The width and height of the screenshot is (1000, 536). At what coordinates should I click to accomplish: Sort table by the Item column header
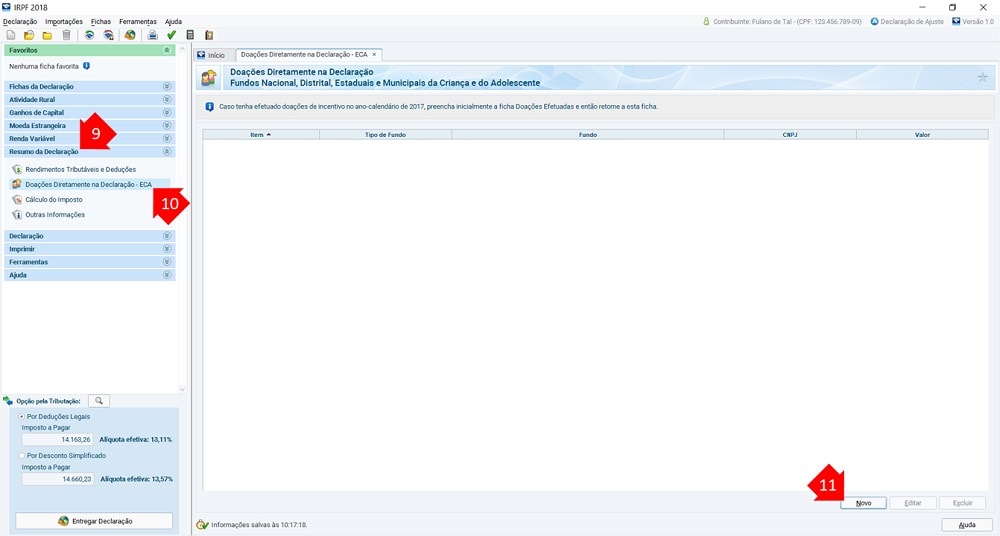pyautogui.click(x=260, y=133)
